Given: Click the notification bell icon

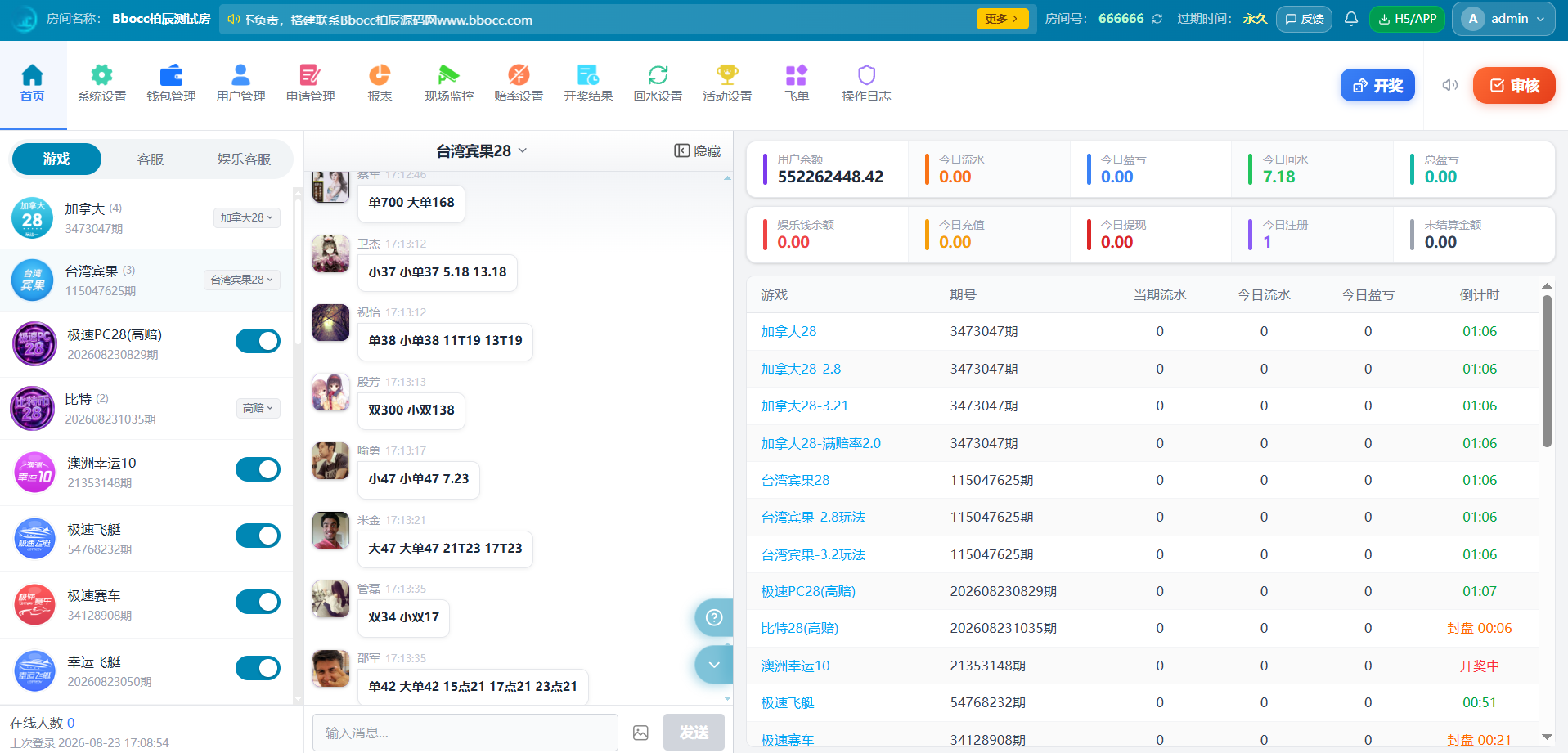Looking at the screenshot, I should (1351, 19).
